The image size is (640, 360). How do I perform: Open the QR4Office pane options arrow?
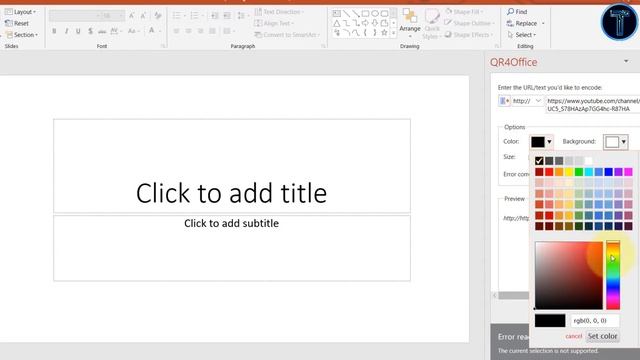click(x=626, y=61)
